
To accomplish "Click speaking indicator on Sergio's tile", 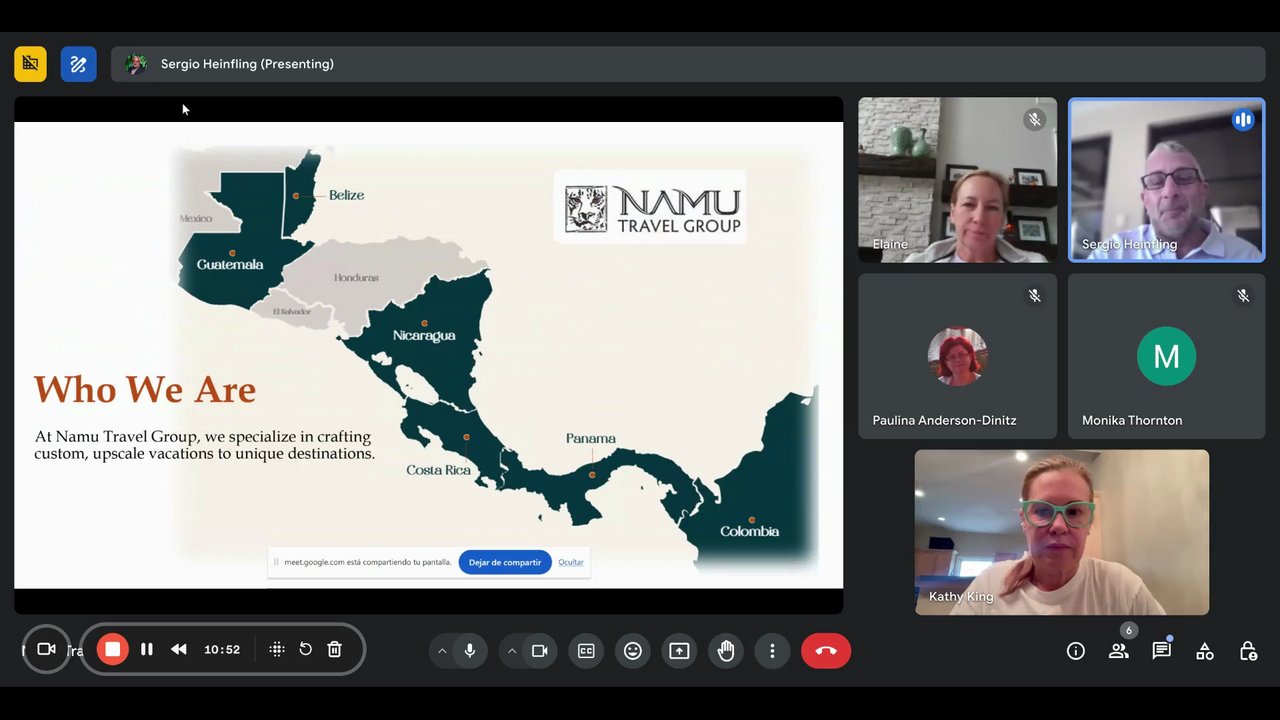I will click(1243, 120).
